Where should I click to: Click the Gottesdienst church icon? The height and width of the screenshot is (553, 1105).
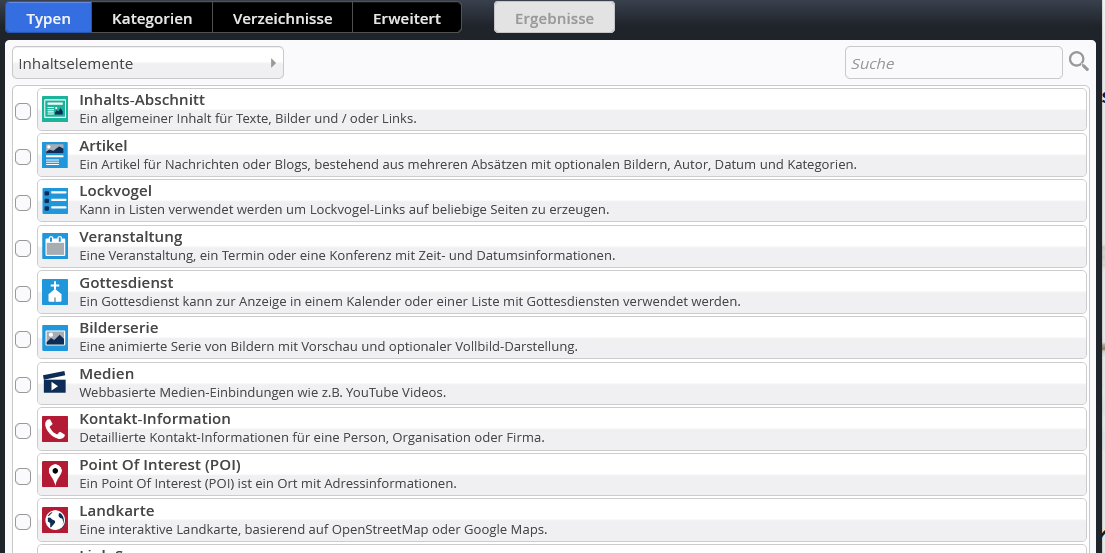[x=55, y=292]
